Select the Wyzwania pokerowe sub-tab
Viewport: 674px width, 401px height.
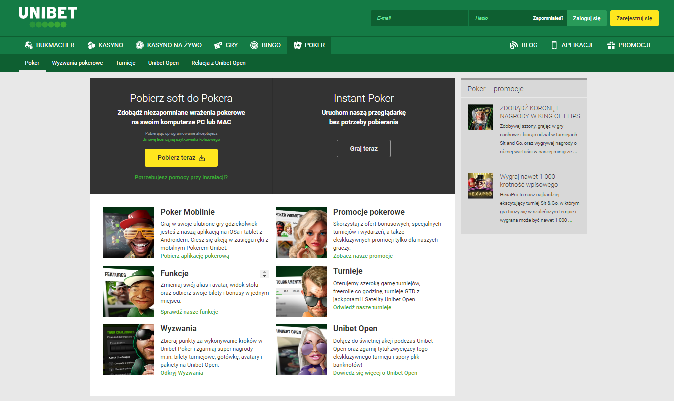click(77, 63)
